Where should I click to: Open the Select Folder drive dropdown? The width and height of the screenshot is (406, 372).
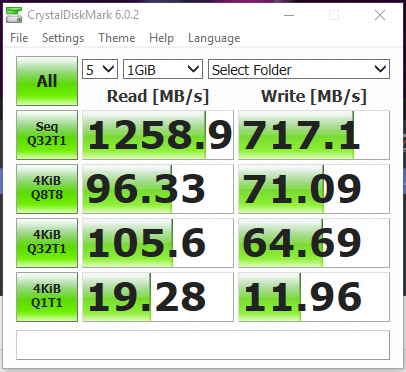click(x=299, y=69)
